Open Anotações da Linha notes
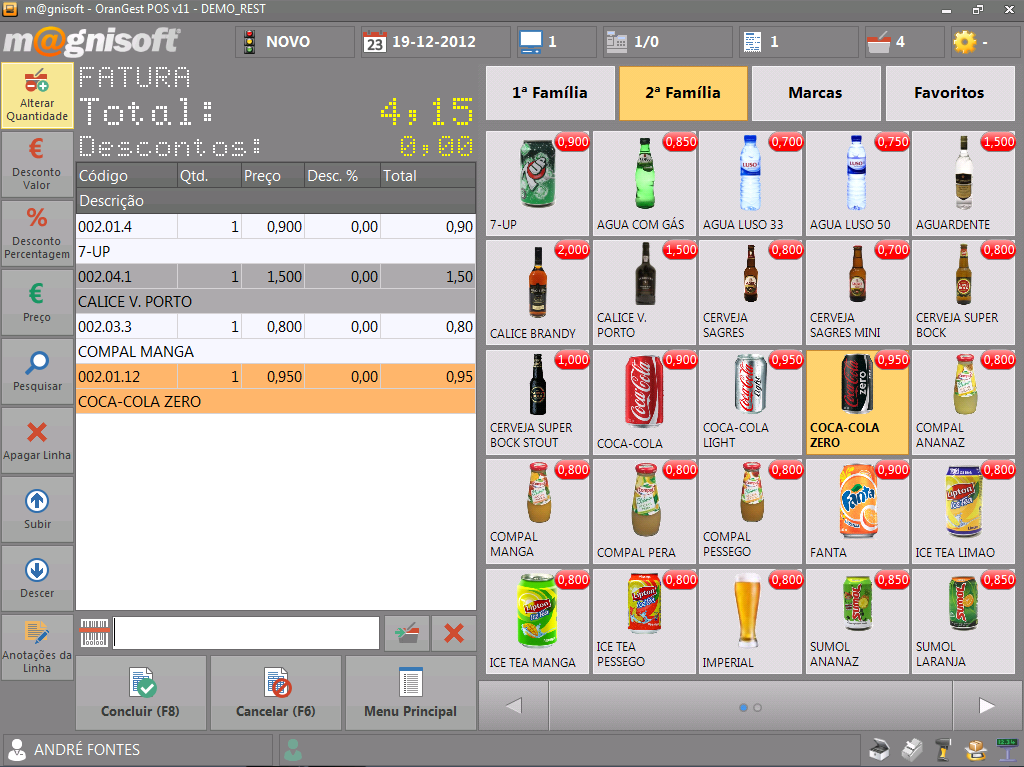 [37, 647]
